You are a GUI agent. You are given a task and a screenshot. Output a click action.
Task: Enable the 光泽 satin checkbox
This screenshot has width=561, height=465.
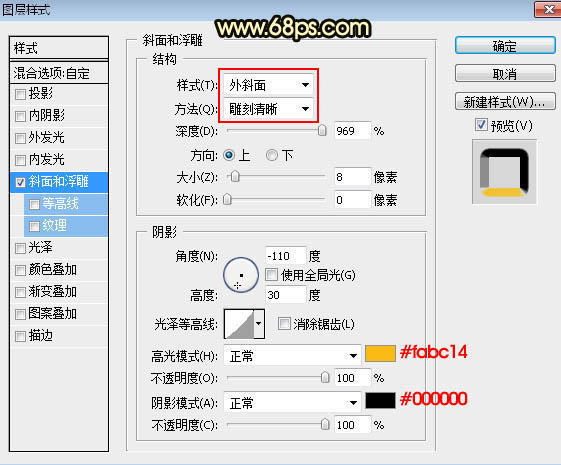pos(20,248)
